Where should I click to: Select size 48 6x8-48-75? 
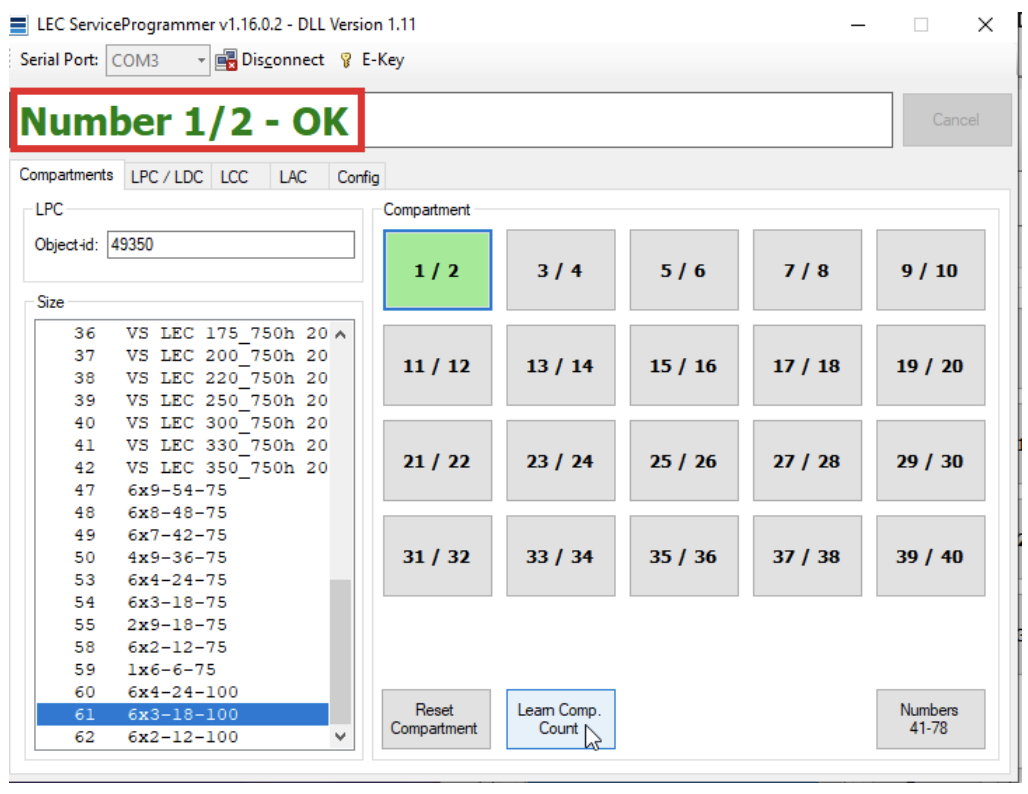[x=183, y=512]
